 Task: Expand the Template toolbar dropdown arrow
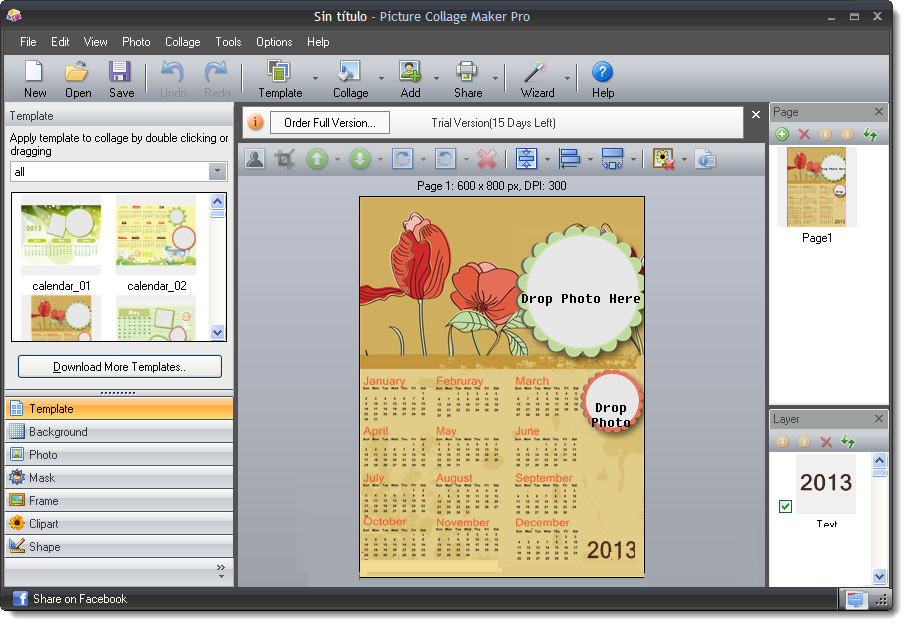[315, 78]
